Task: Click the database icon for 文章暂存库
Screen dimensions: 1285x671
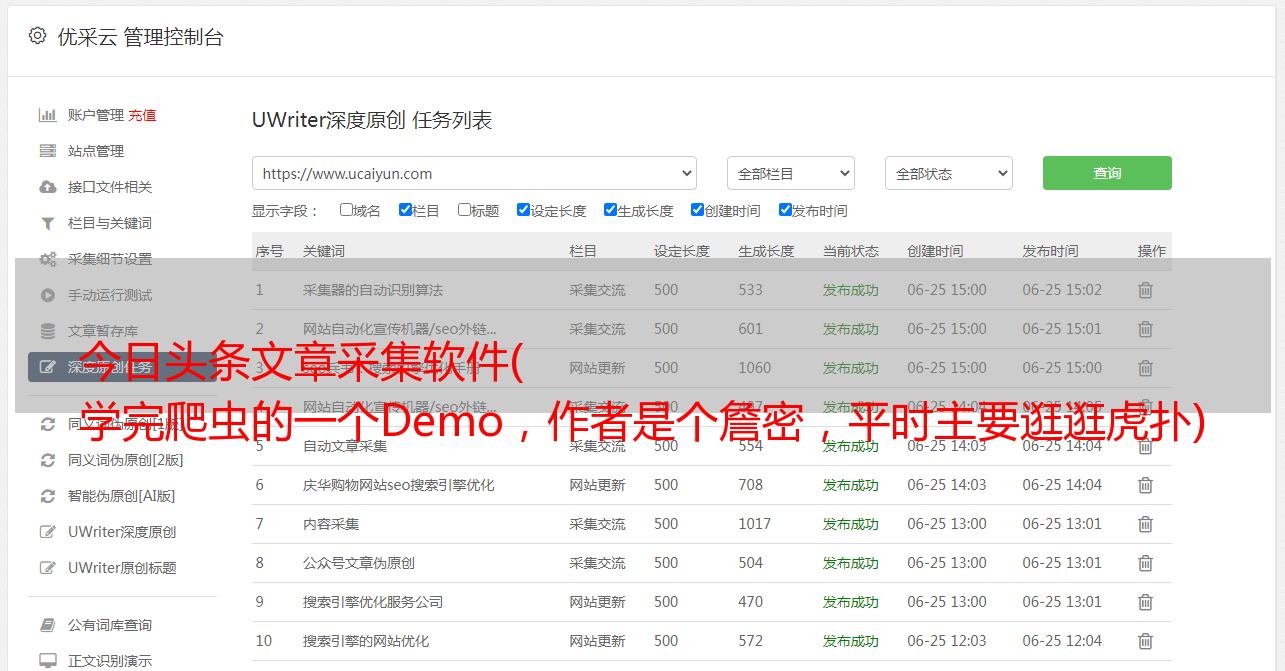Action: tap(47, 331)
